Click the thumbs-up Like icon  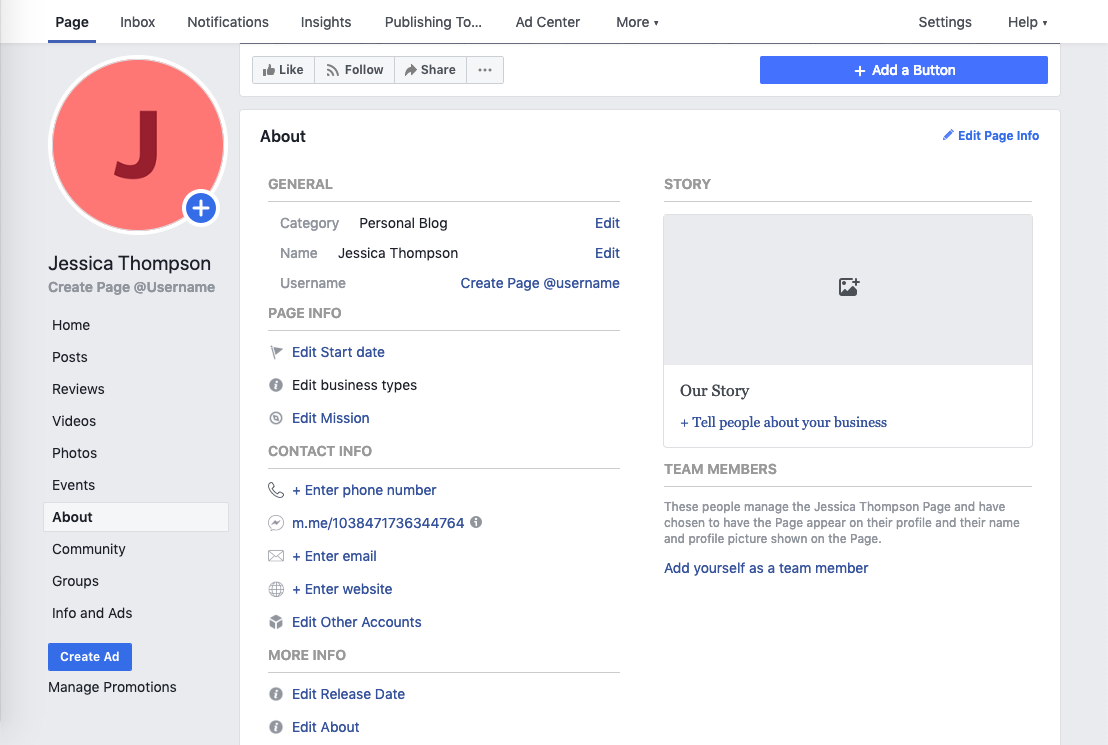(269, 70)
